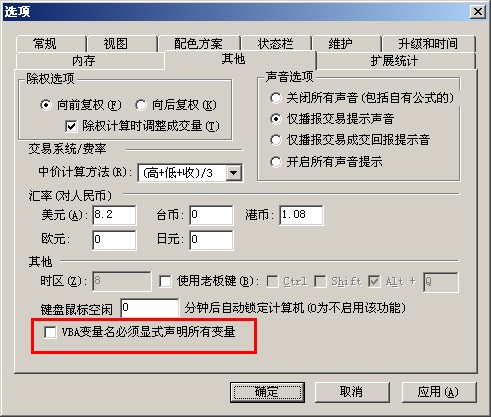Expand the 中价计算方法 dropdown arrow
The height and width of the screenshot is (417, 491).
[x=234, y=173]
